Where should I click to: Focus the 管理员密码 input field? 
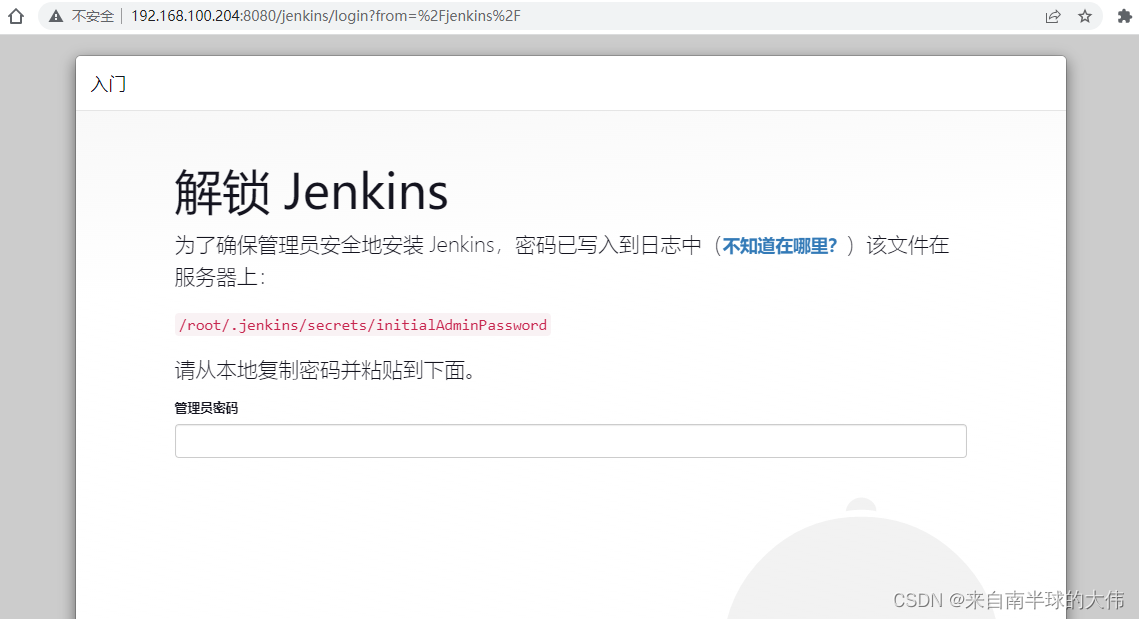tap(570, 441)
